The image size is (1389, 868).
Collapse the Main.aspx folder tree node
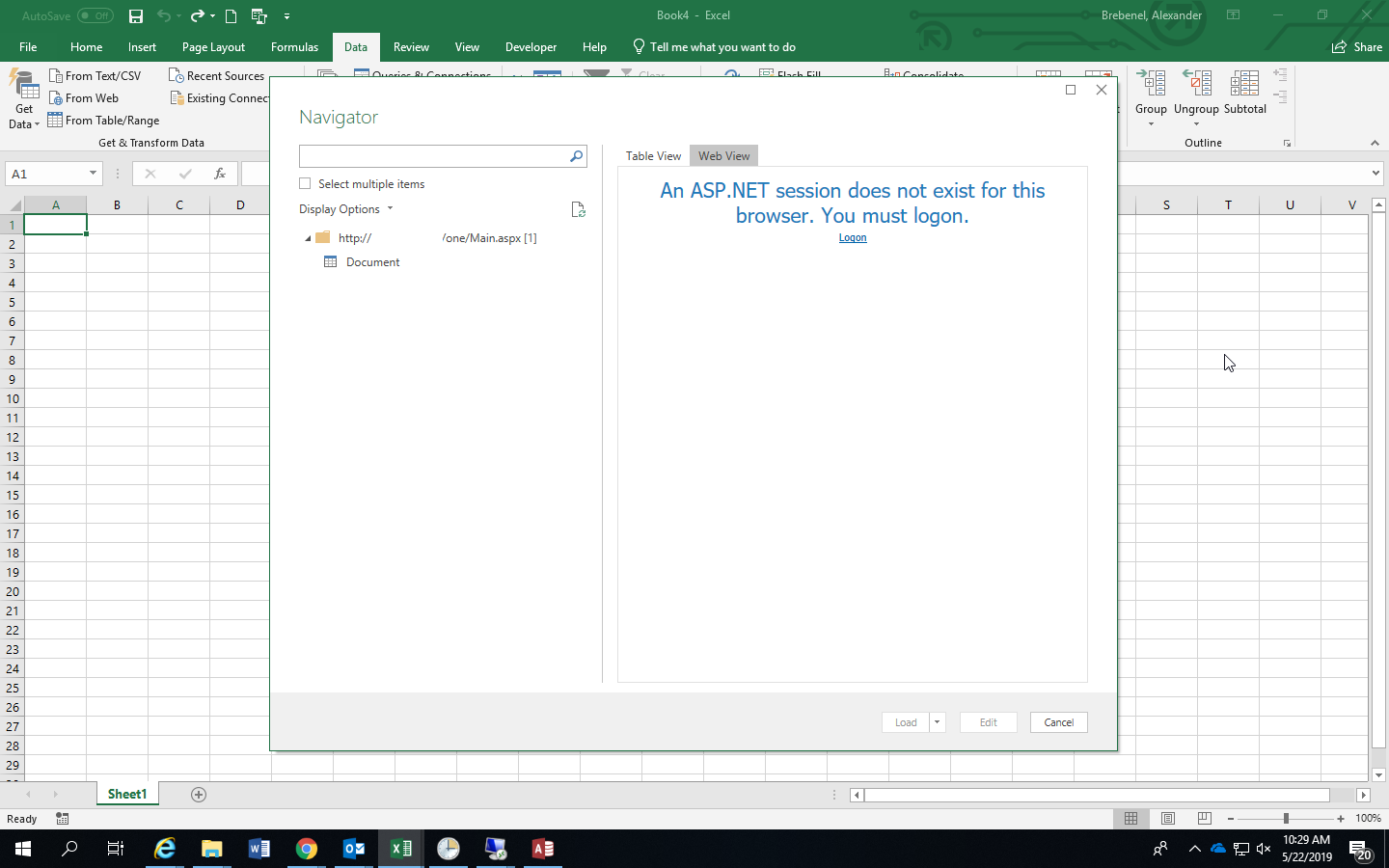tap(308, 238)
